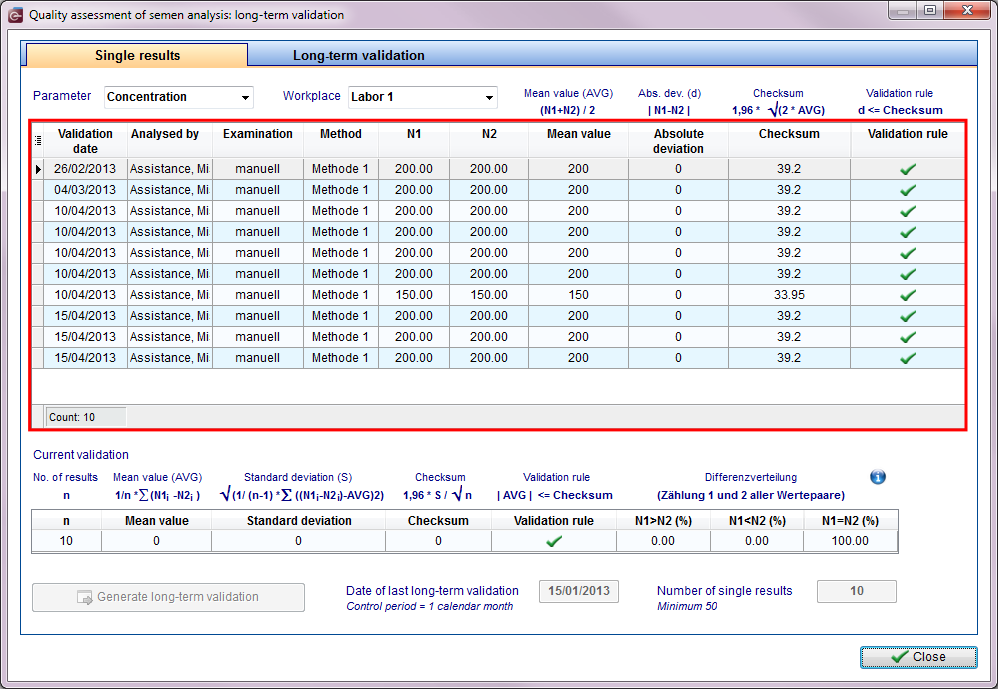The height and width of the screenshot is (689, 998).
Task: Click the green checkmark in the 26/02/2013 row
Action: (x=908, y=169)
